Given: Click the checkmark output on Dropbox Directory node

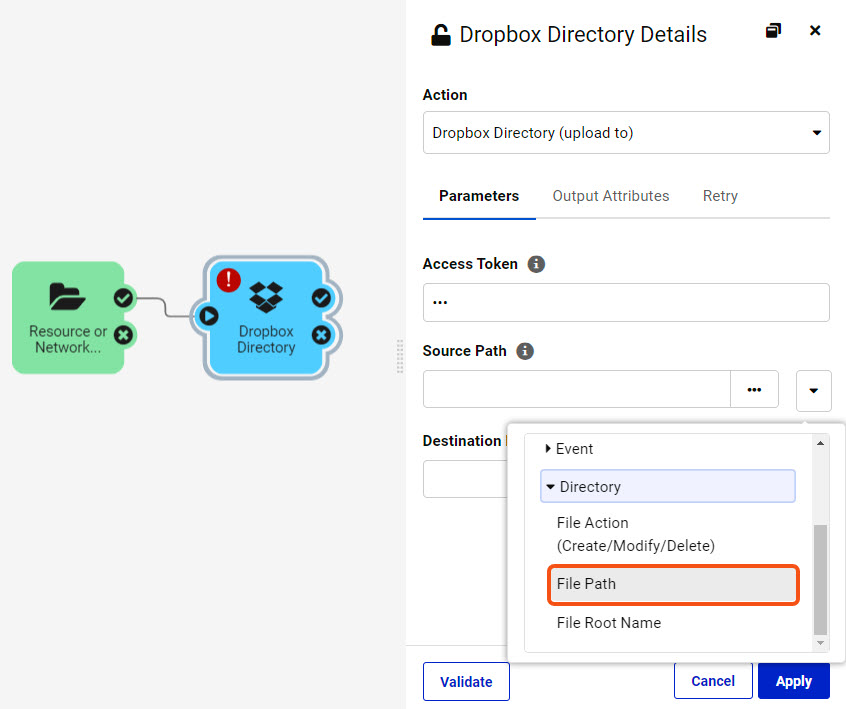Looking at the screenshot, I should tap(321, 297).
